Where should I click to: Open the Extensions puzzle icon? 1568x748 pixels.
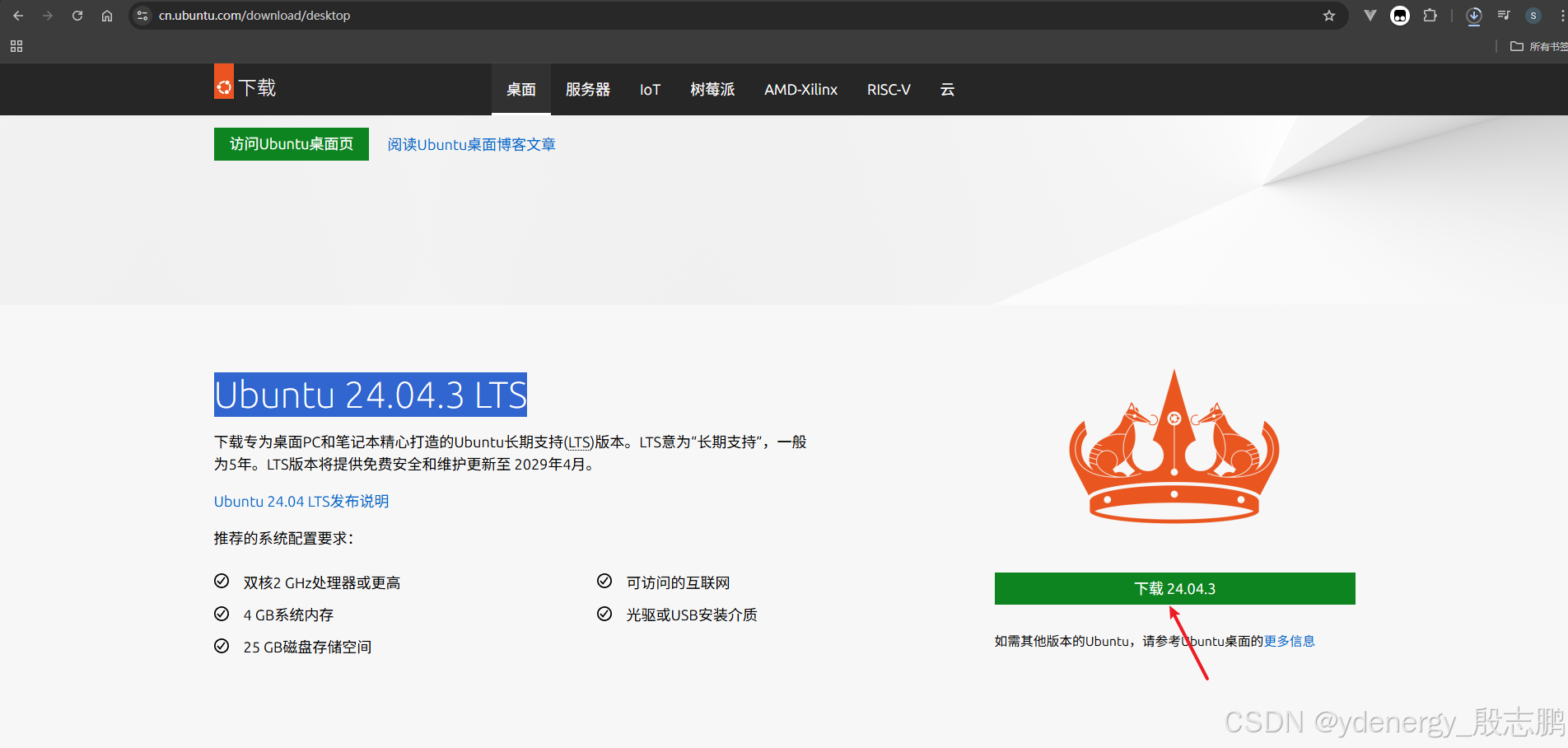1430,16
